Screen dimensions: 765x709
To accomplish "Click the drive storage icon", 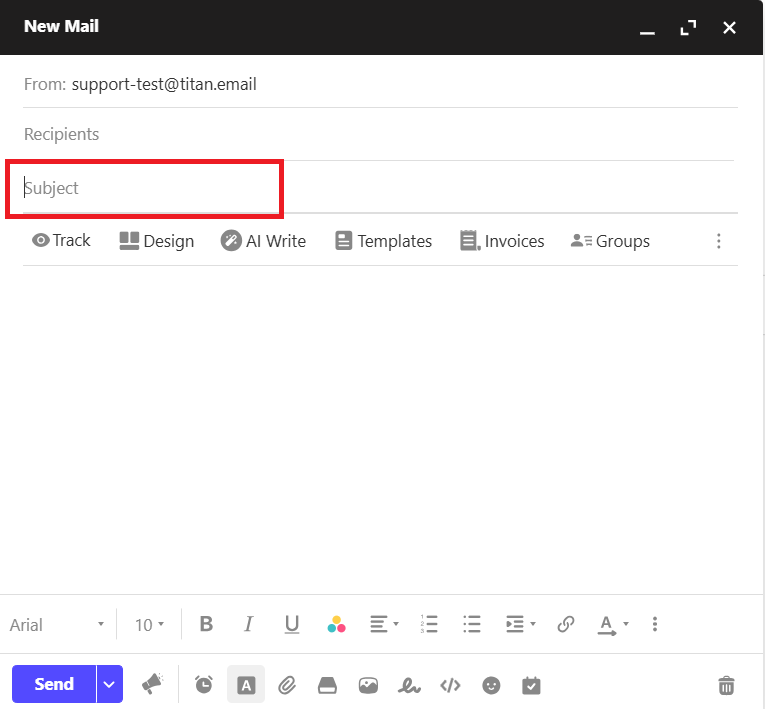I will coord(327,685).
